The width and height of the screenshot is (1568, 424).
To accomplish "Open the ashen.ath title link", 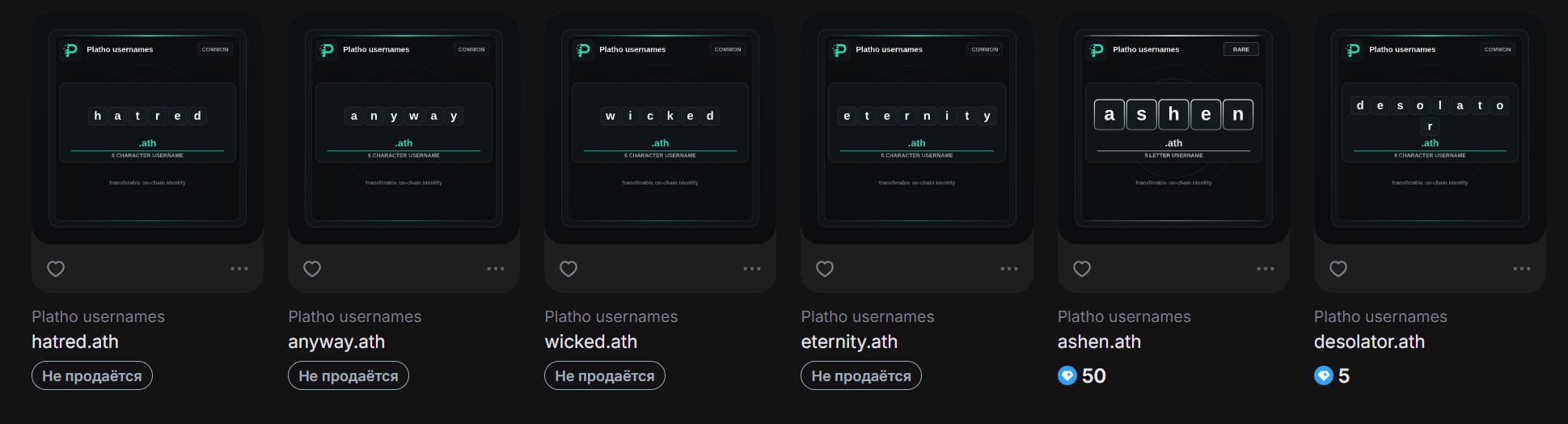I will click(x=1099, y=341).
